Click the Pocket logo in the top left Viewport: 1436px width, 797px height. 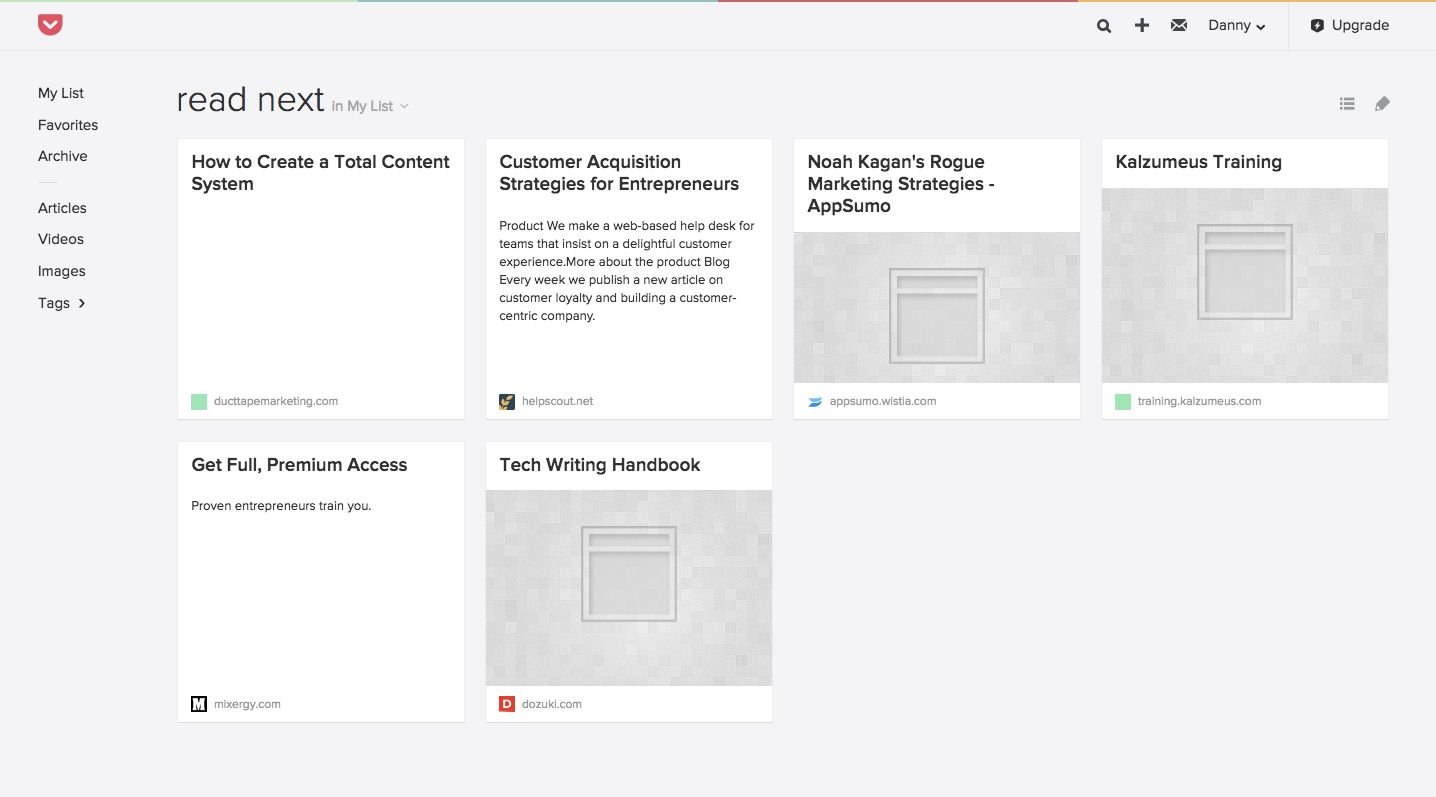49,24
